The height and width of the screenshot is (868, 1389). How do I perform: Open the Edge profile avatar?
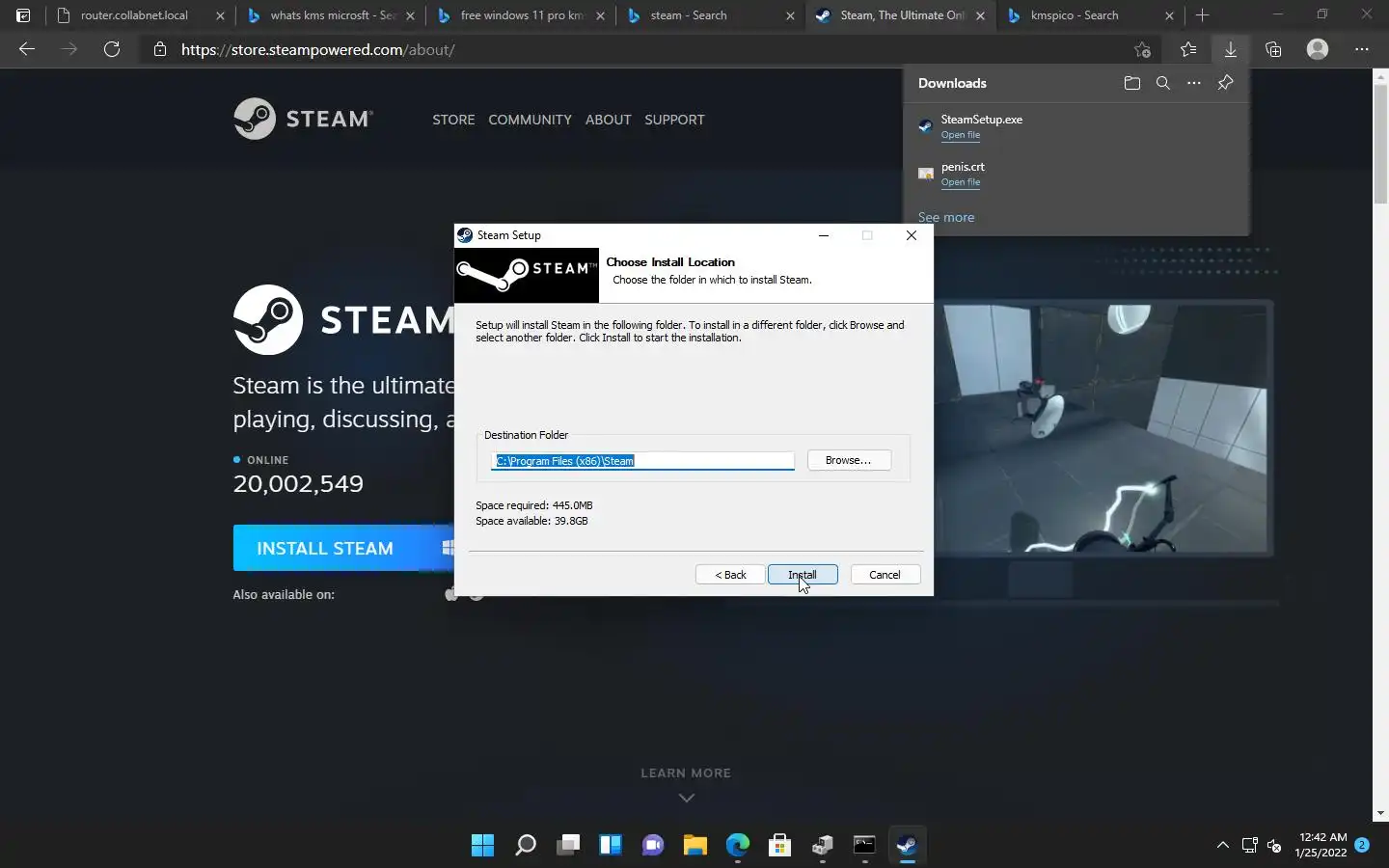tap(1318, 49)
